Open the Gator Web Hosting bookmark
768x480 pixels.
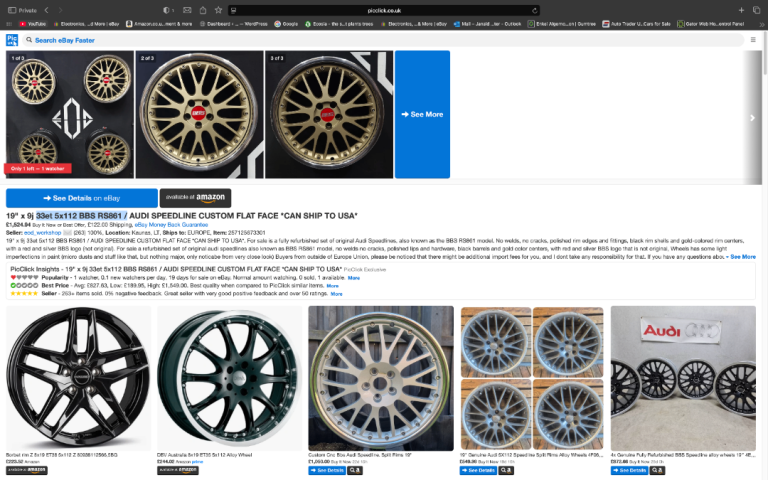pos(711,24)
